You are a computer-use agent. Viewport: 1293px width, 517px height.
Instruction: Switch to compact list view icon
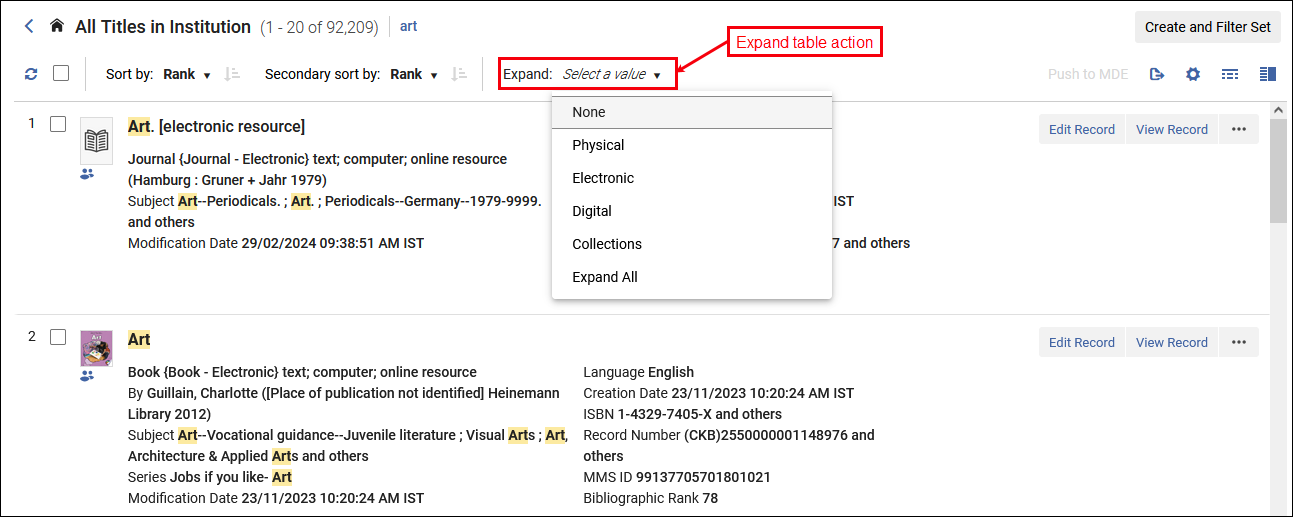click(1231, 74)
